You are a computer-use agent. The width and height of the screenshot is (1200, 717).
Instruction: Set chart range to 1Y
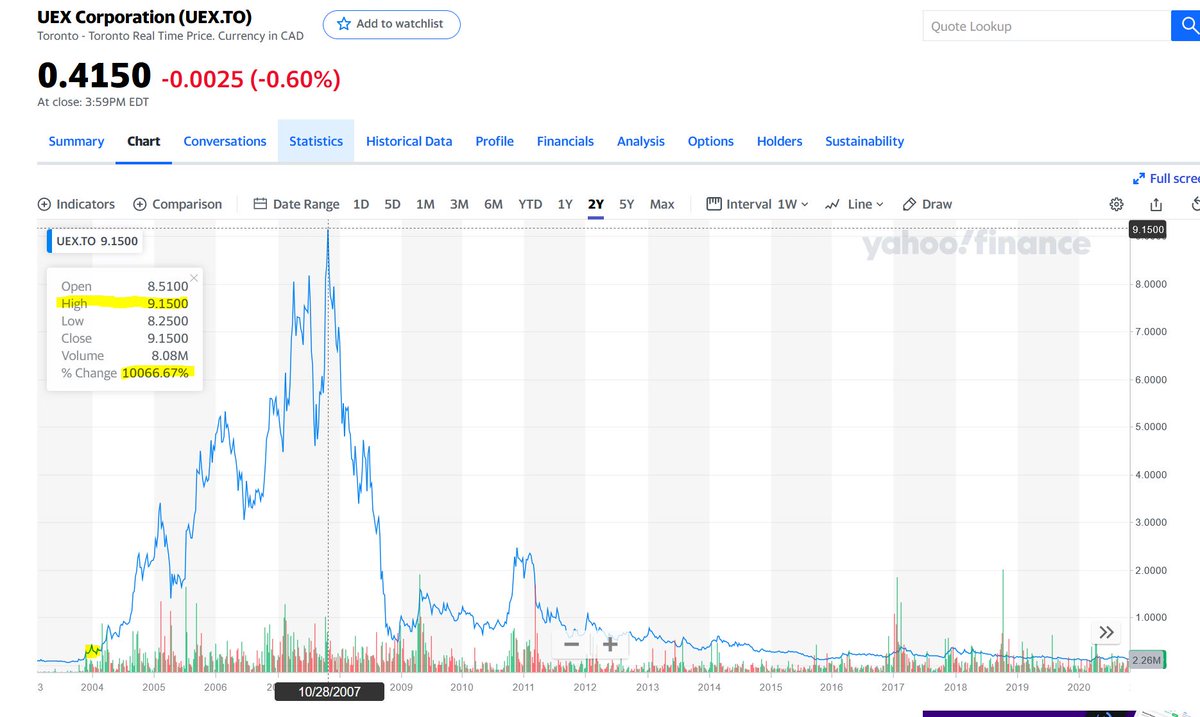tap(565, 204)
